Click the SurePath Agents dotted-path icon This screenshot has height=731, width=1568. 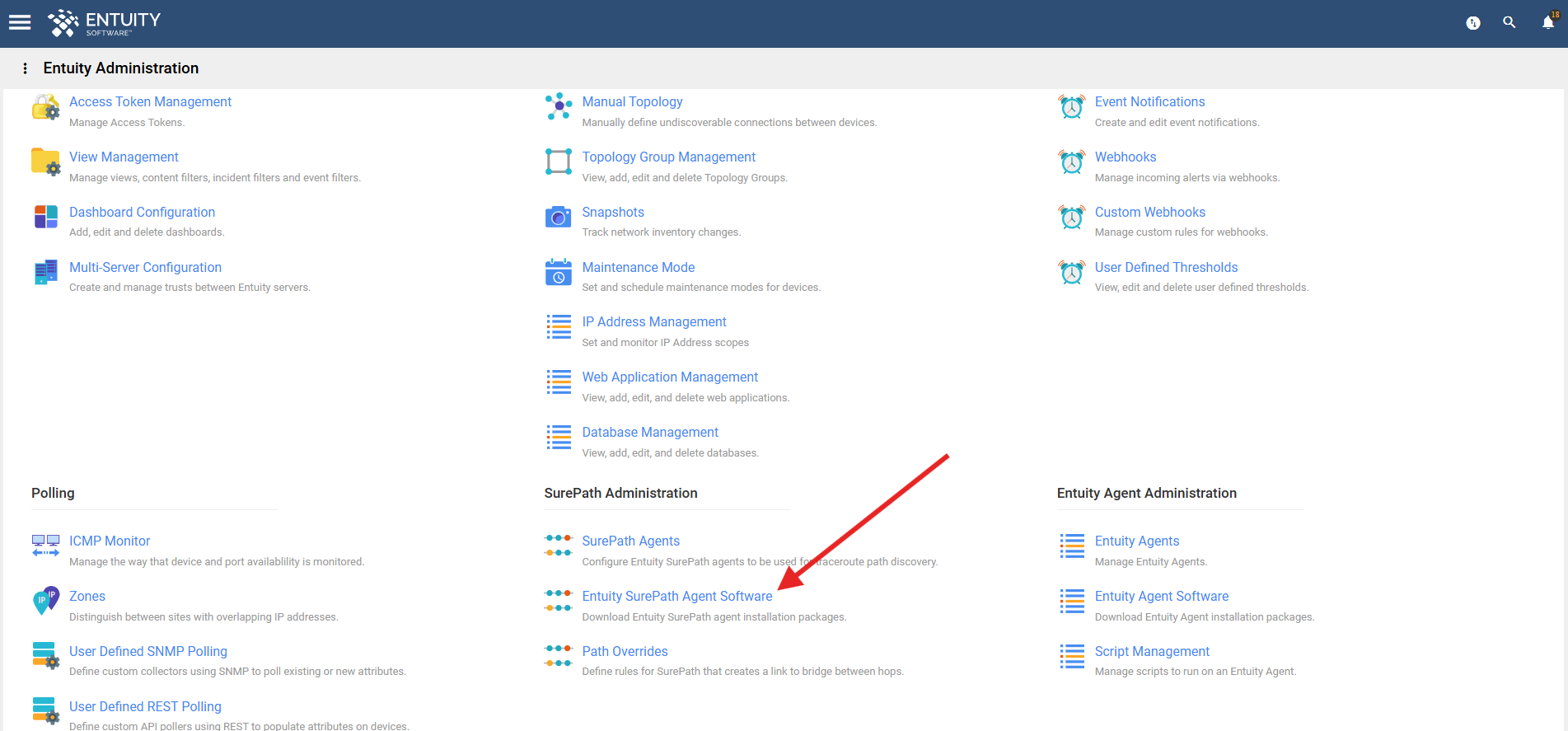pos(559,546)
